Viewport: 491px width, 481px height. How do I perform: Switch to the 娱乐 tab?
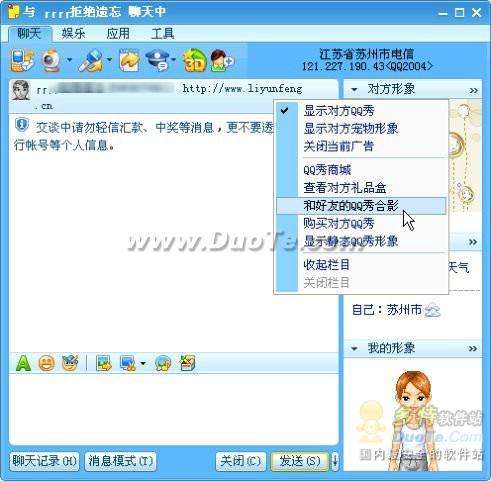point(73,34)
